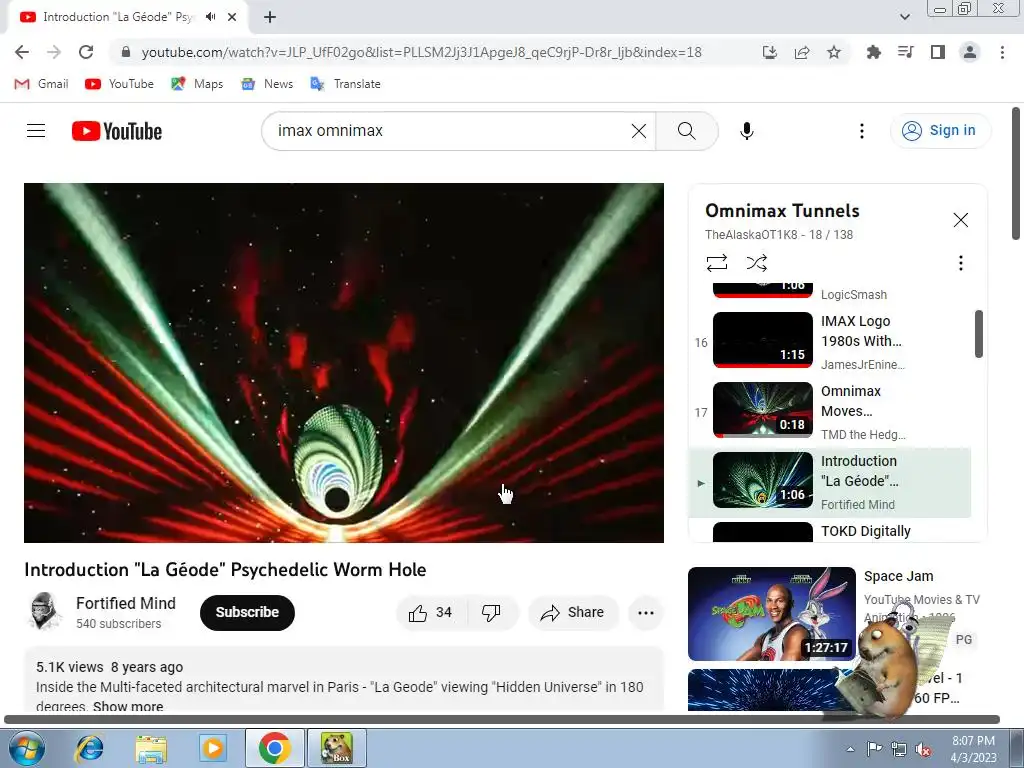Pause the video by clicking player

344,362
